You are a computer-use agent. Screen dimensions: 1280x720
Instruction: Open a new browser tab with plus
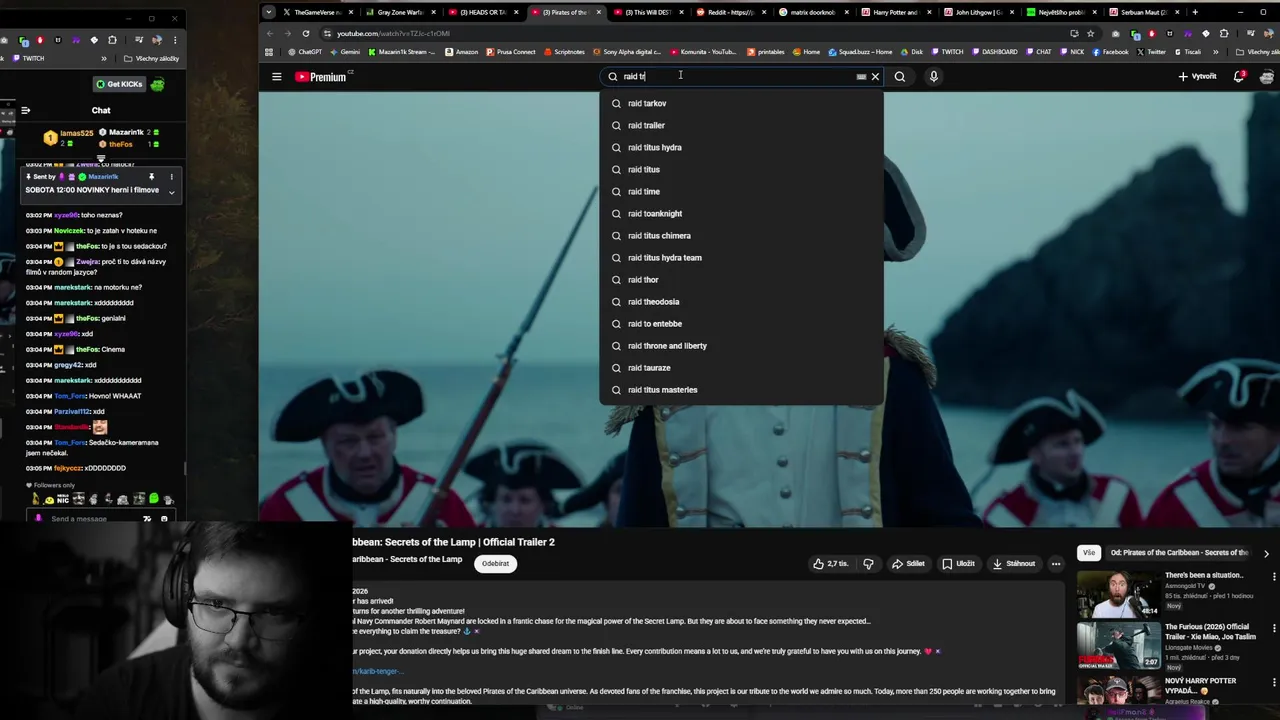tap(1195, 12)
